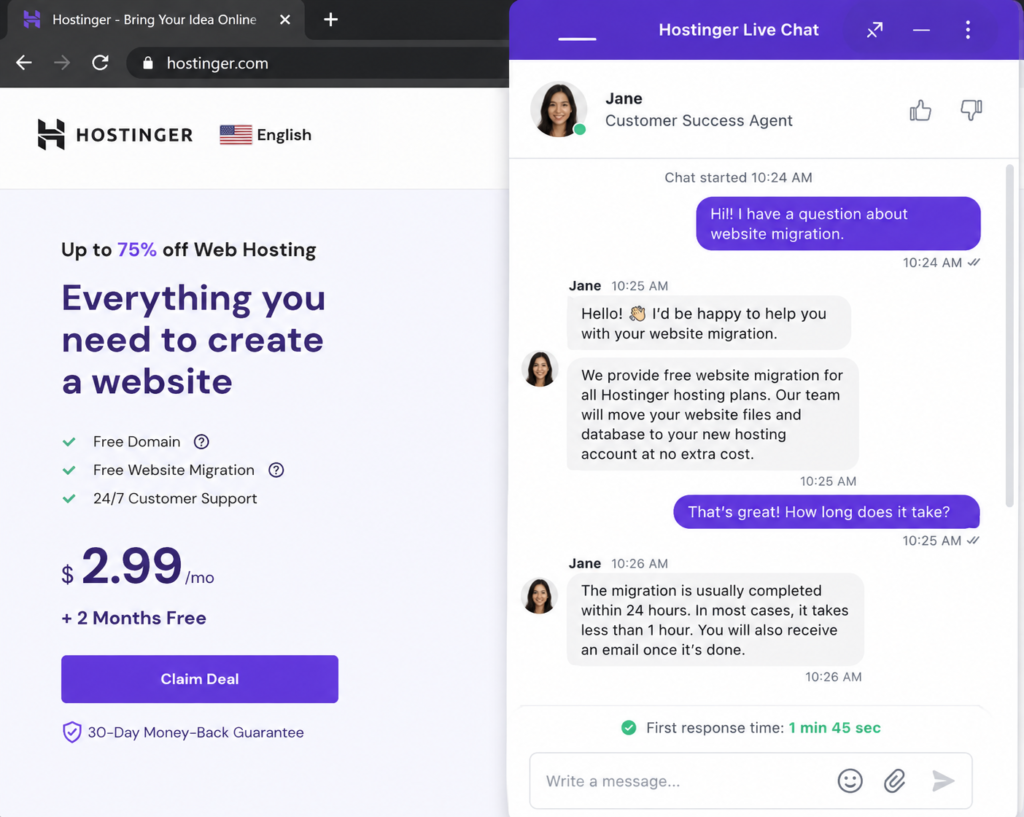The height and width of the screenshot is (817, 1024).
Task: Open a new browser tab
Action: coord(331,20)
